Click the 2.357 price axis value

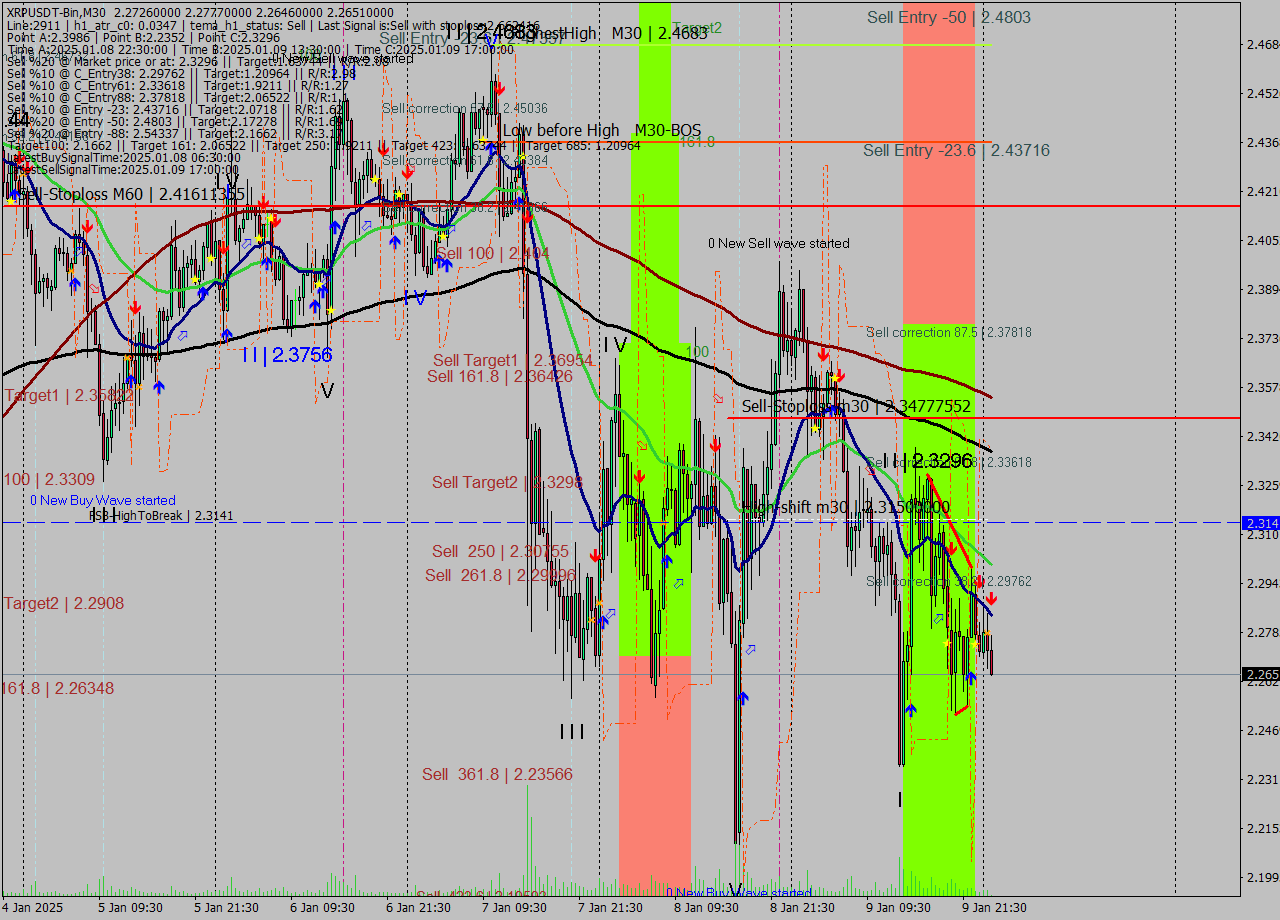click(1261, 387)
